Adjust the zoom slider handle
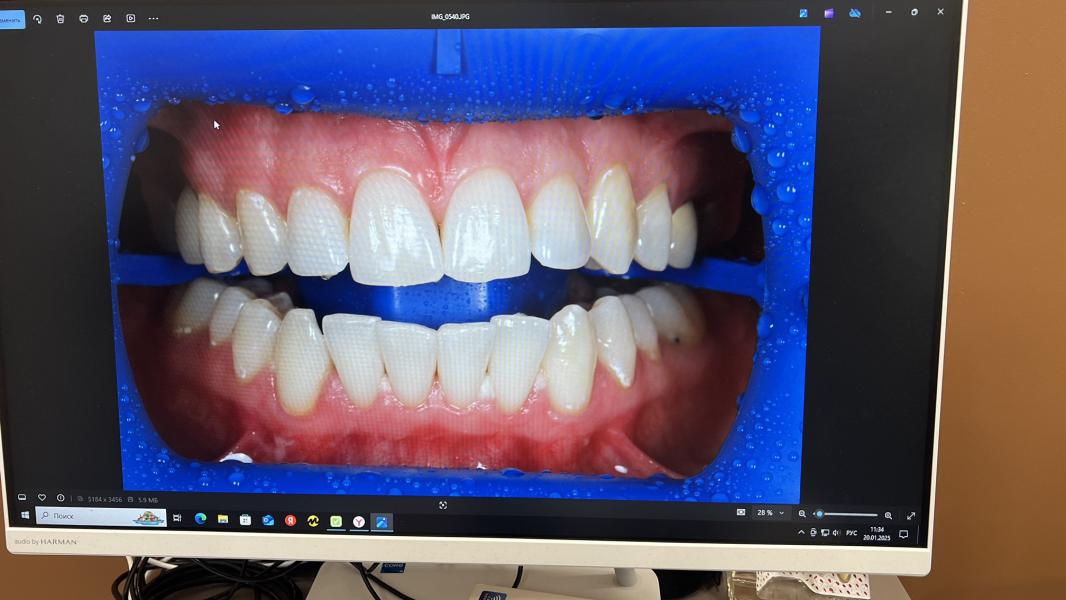This screenshot has height=600, width=1066. [x=820, y=514]
